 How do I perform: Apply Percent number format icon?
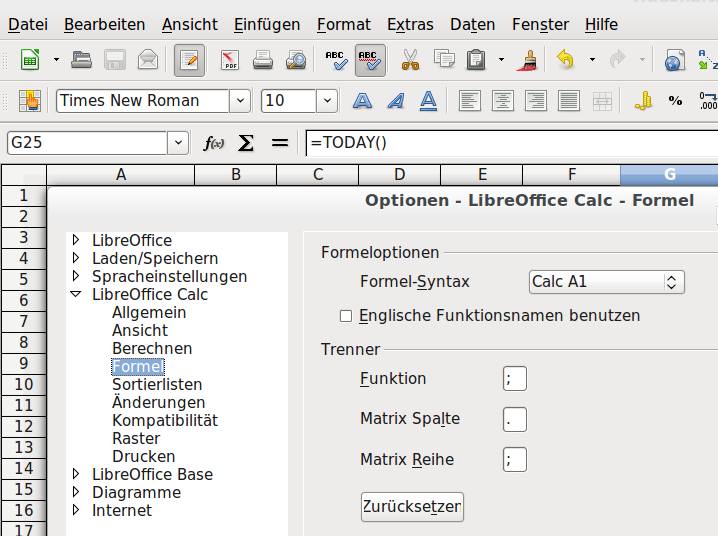point(675,100)
